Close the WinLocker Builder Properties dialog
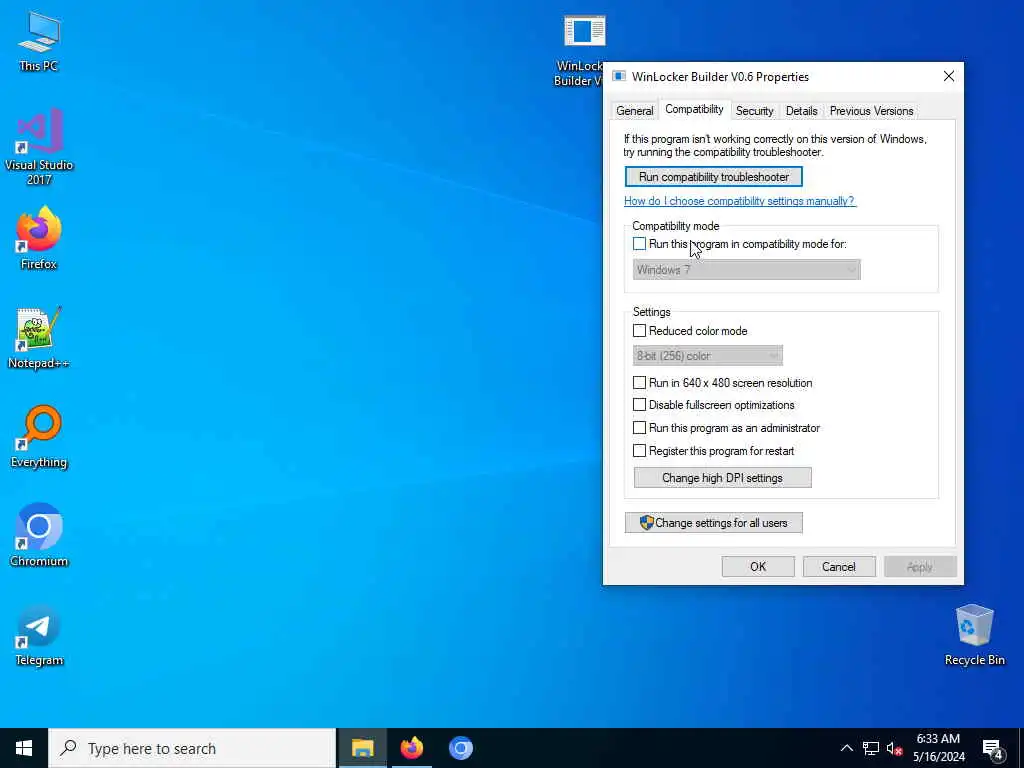The height and width of the screenshot is (768, 1024). click(x=949, y=76)
